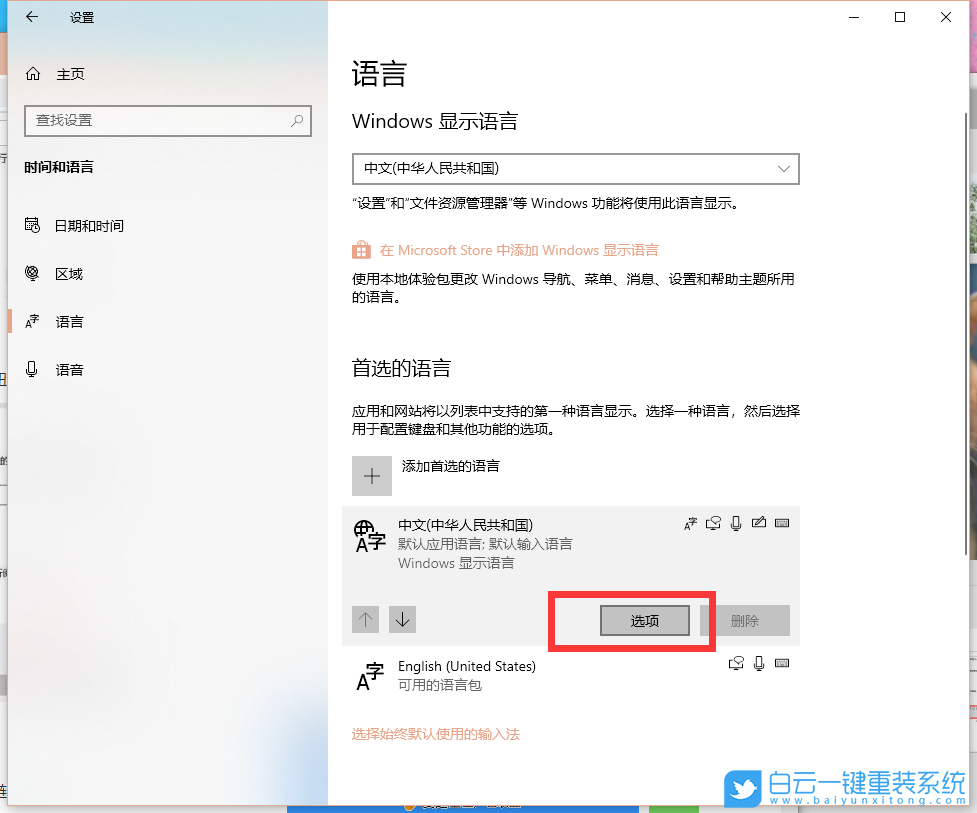Open the Windows 显示语言 dropdown
Viewport: 977px width, 813px height.
tap(575, 168)
